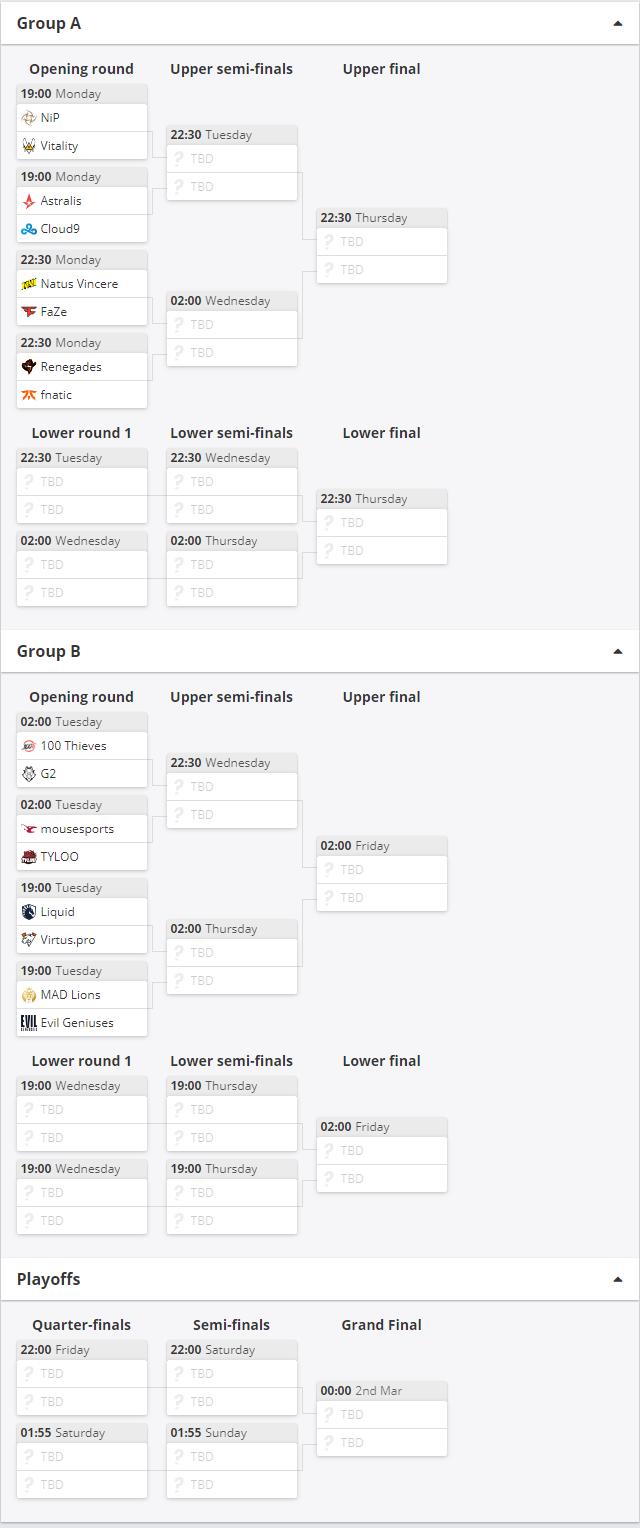This screenshot has height=1528, width=640.
Task: Open the MAD Lions team link
Action: click(x=70, y=995)
